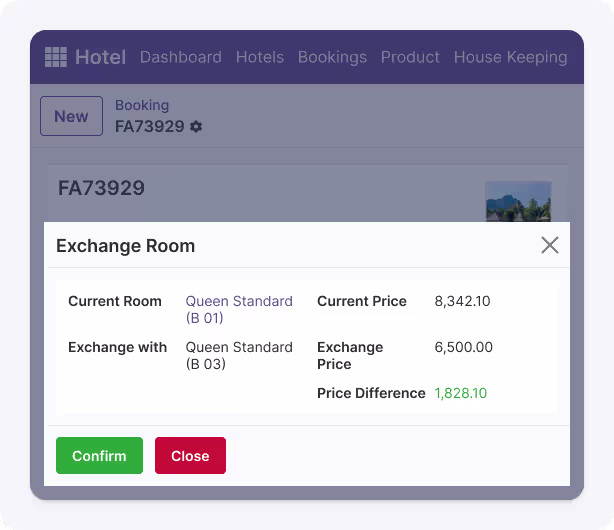Image resolution: width=614 pixels, height=530 pixels.
Task: Open the Queen Standard (B 01) link
Action: tap(239, 309)
